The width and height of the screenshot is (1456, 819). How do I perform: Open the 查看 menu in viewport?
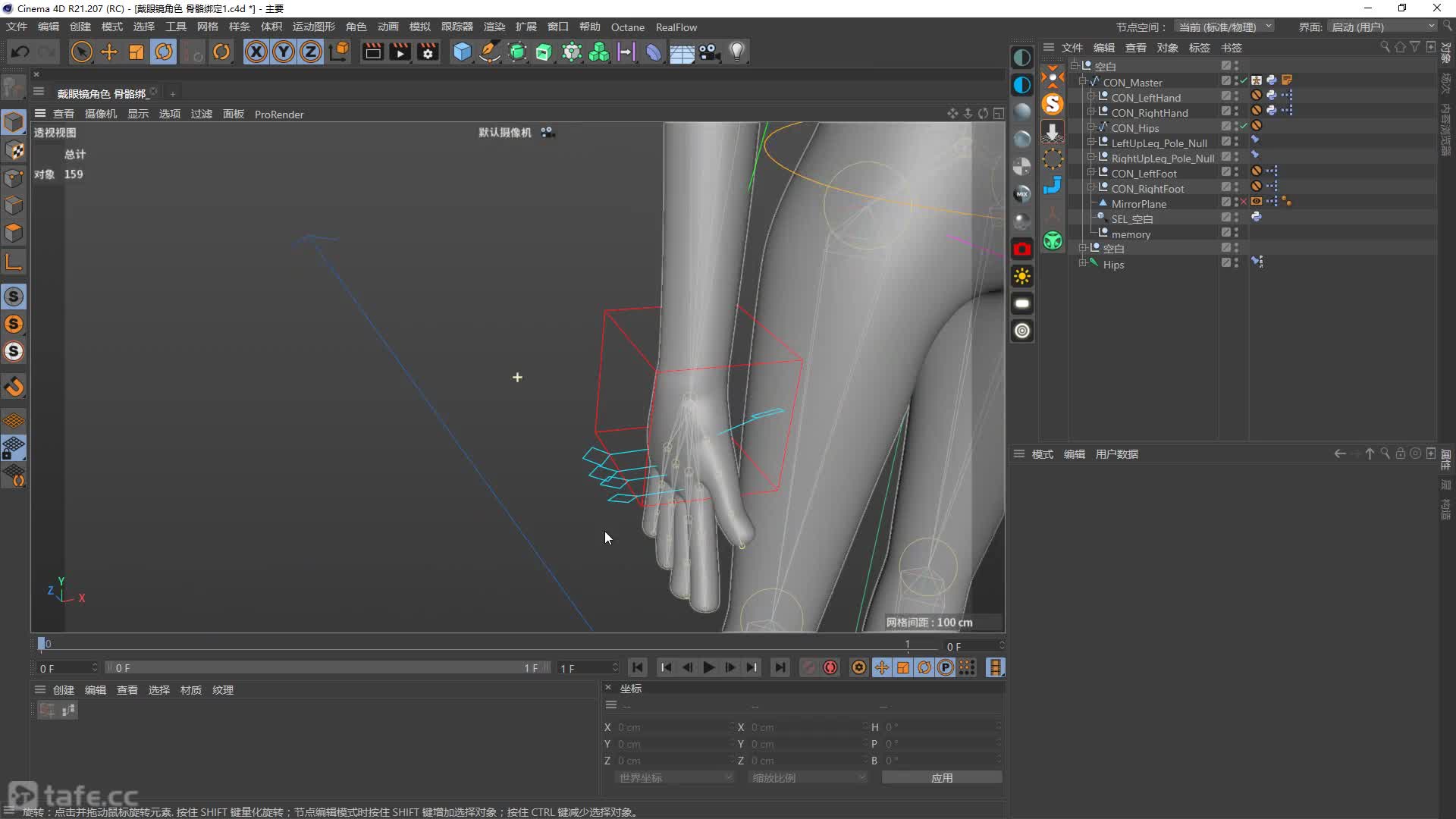click(63, 113)
